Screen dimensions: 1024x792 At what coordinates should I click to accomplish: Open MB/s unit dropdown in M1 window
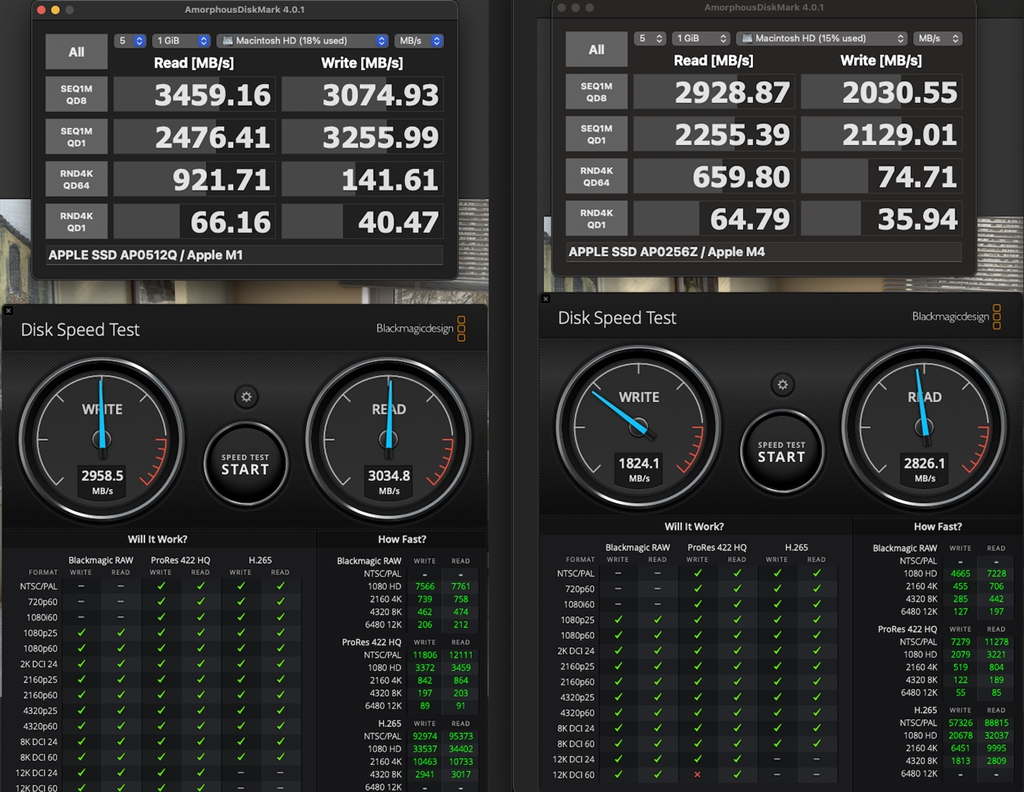click(419, 40)
